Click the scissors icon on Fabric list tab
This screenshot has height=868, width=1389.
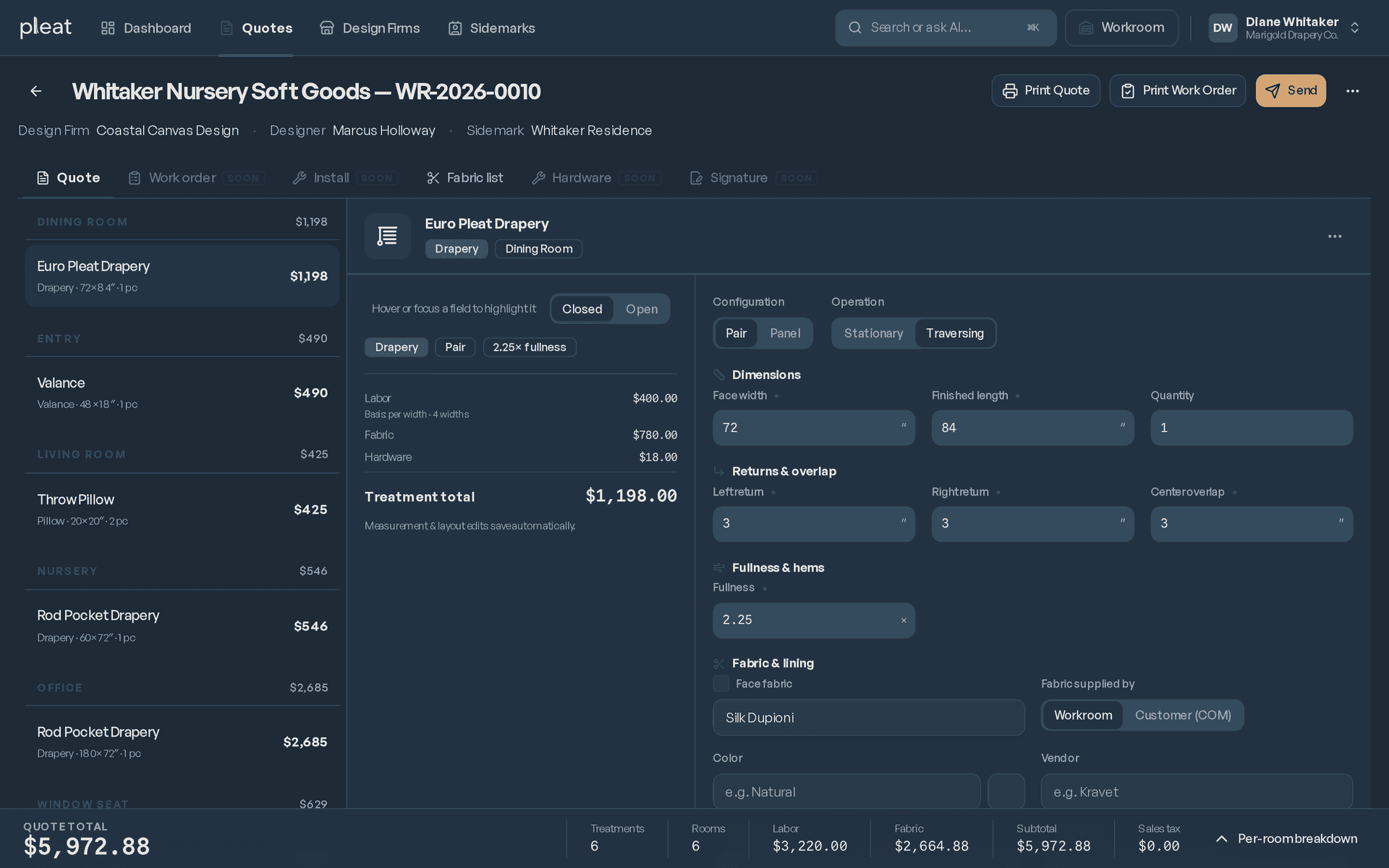point(433,178)
